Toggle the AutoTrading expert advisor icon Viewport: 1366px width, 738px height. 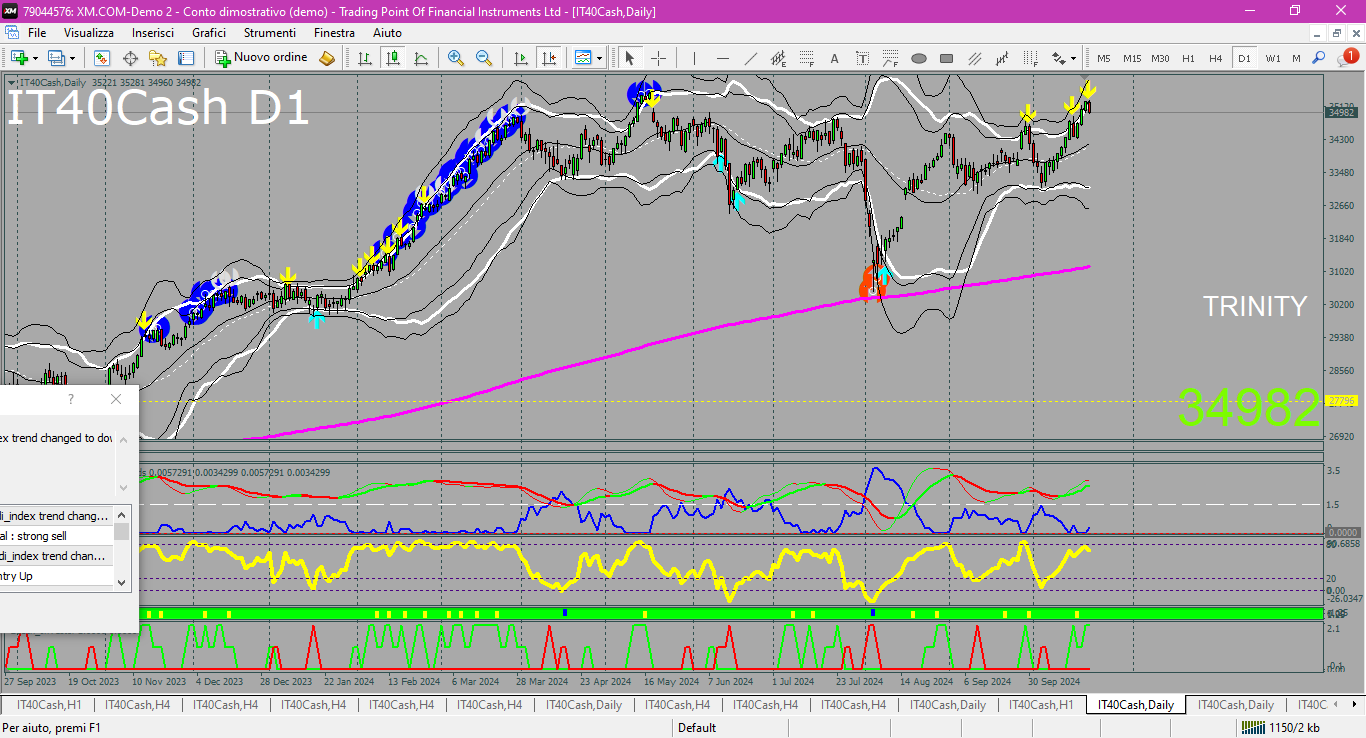pos(327,58)
